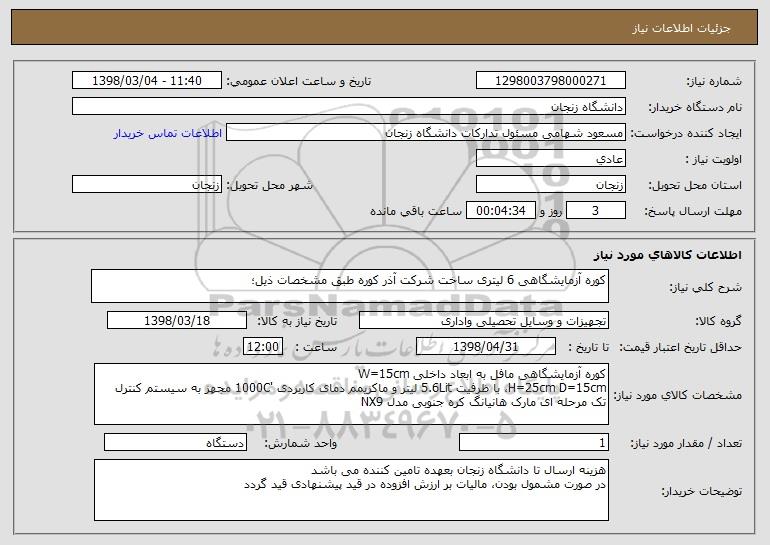Click the buyer notes text area هزینه ارسال

351,490
